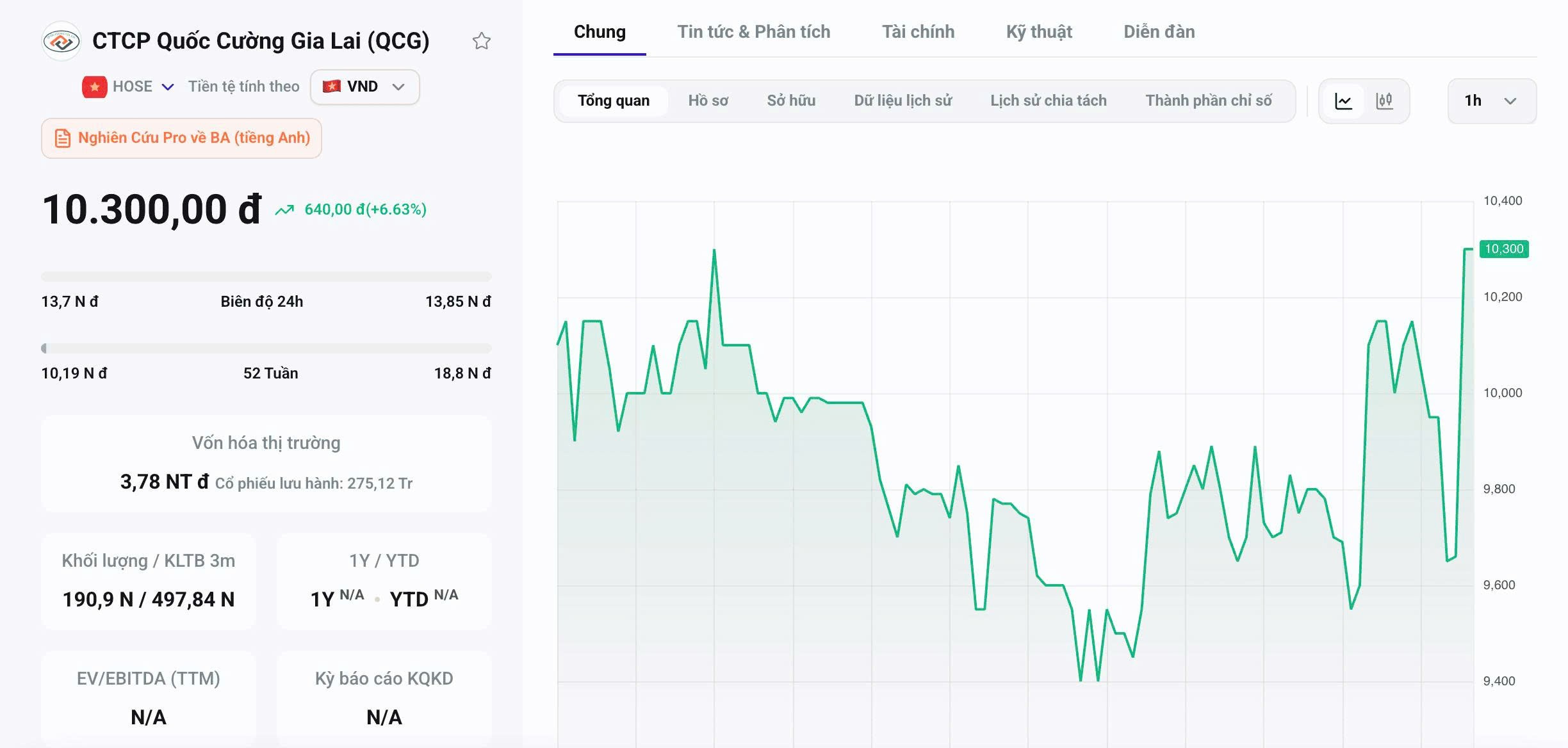Open Nghiên Cứu Pro về BA research

pyautogui.click(x=181, y=138)
